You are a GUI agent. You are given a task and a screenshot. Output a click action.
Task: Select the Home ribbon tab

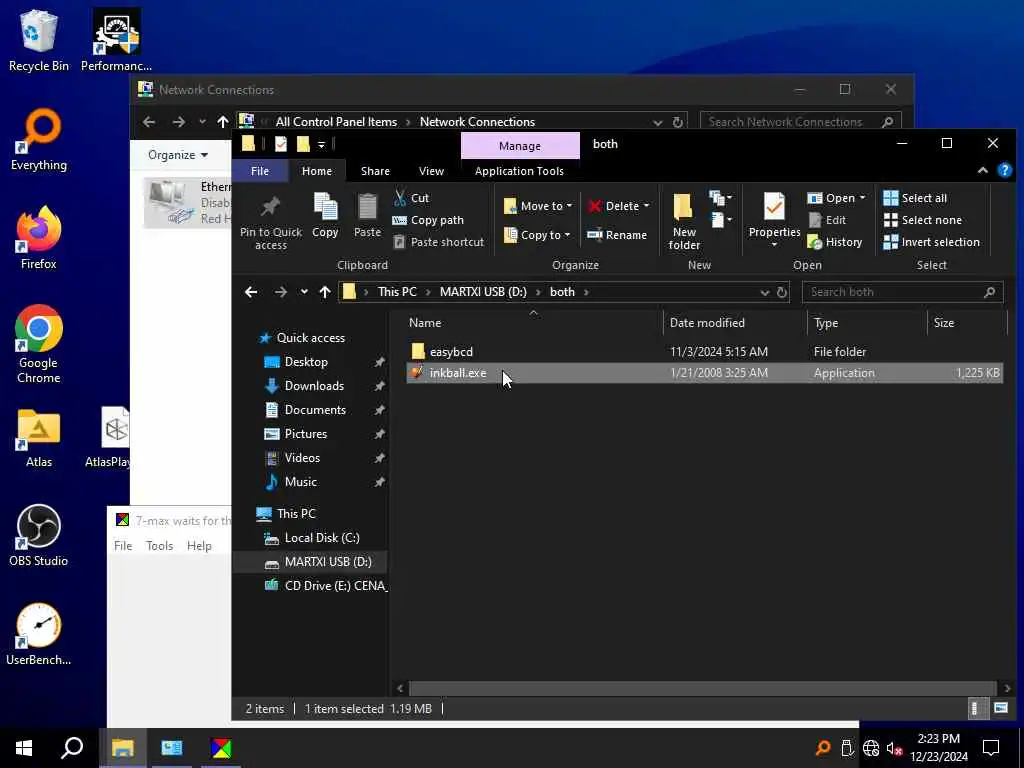(x=317, y=170)
